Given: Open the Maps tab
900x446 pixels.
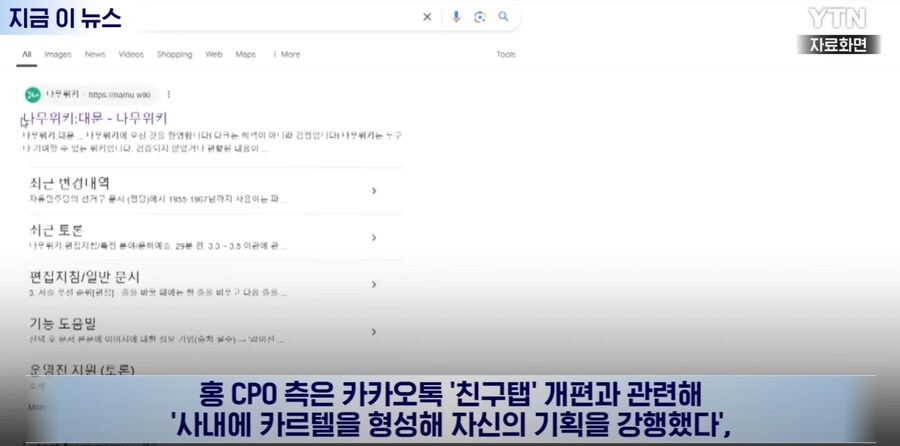Looking at the screenshot, I should [x=245, y=54].
